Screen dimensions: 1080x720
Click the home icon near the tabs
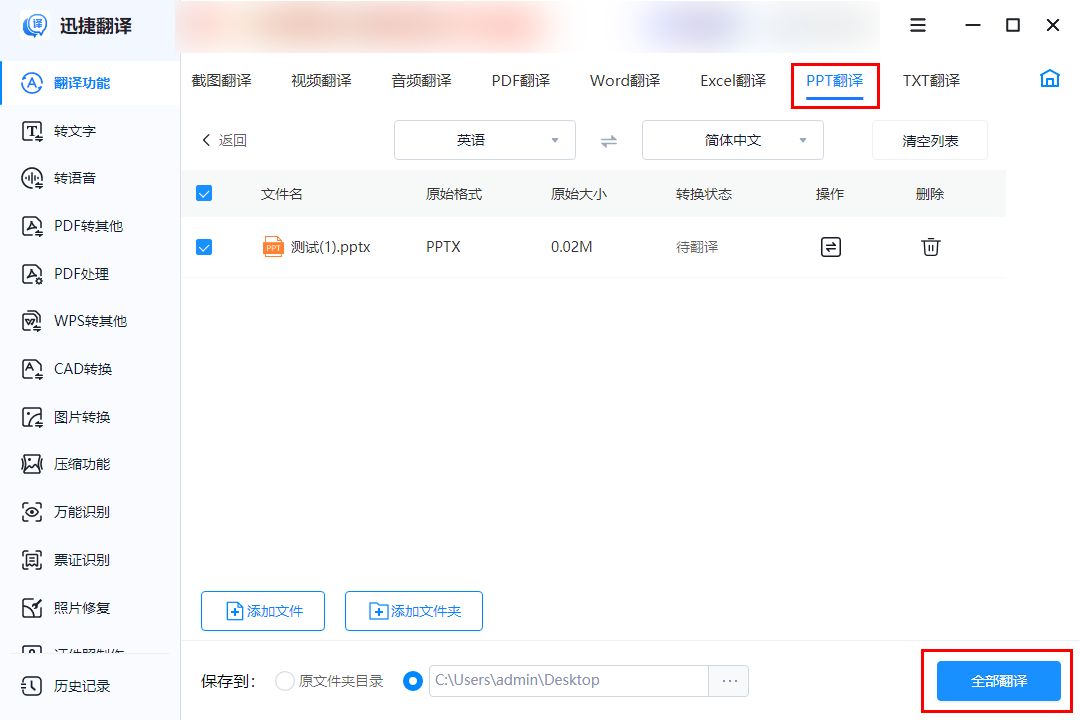[x=1049, y=77]
